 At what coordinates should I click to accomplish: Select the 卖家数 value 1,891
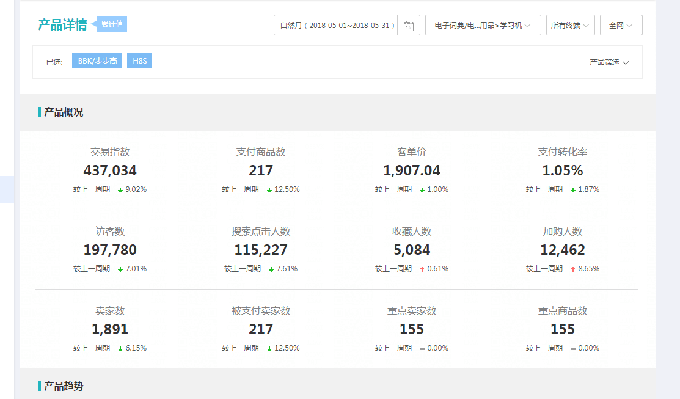coord(110,329)
